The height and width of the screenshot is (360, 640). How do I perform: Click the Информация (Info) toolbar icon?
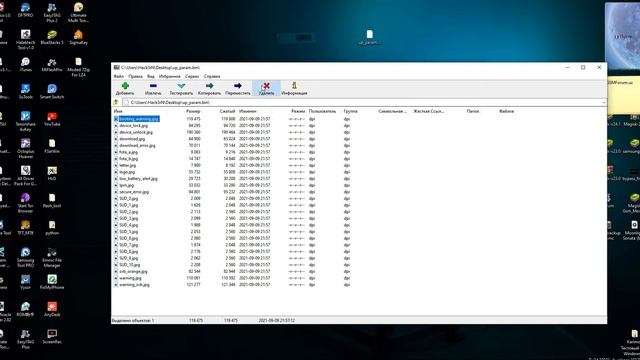click(x=294, y=86)
